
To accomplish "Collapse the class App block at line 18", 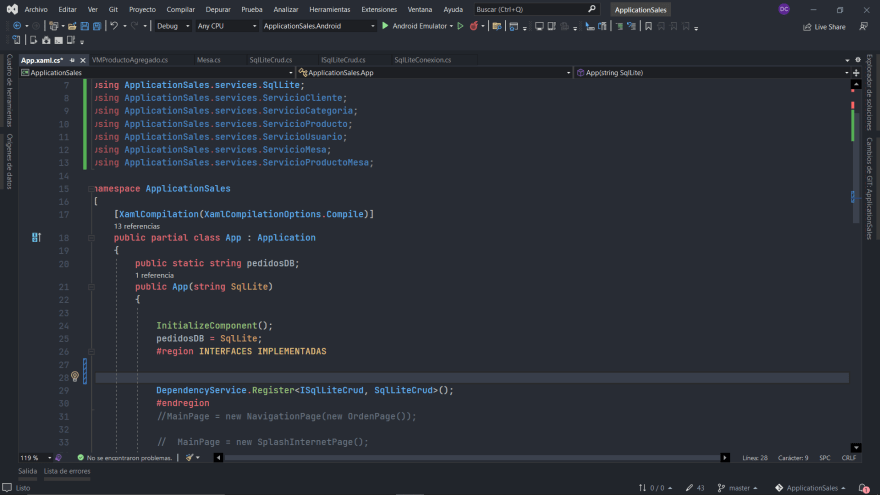I will pyautogui.click(x=91, y=237).
